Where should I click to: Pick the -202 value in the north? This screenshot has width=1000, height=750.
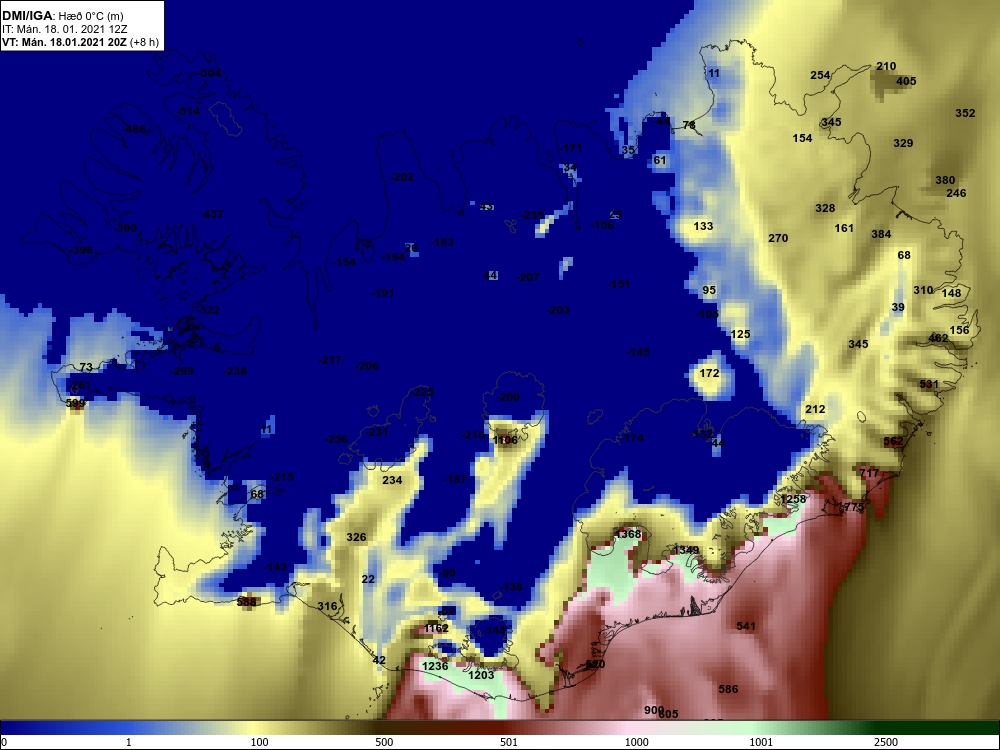coord(402,177)
